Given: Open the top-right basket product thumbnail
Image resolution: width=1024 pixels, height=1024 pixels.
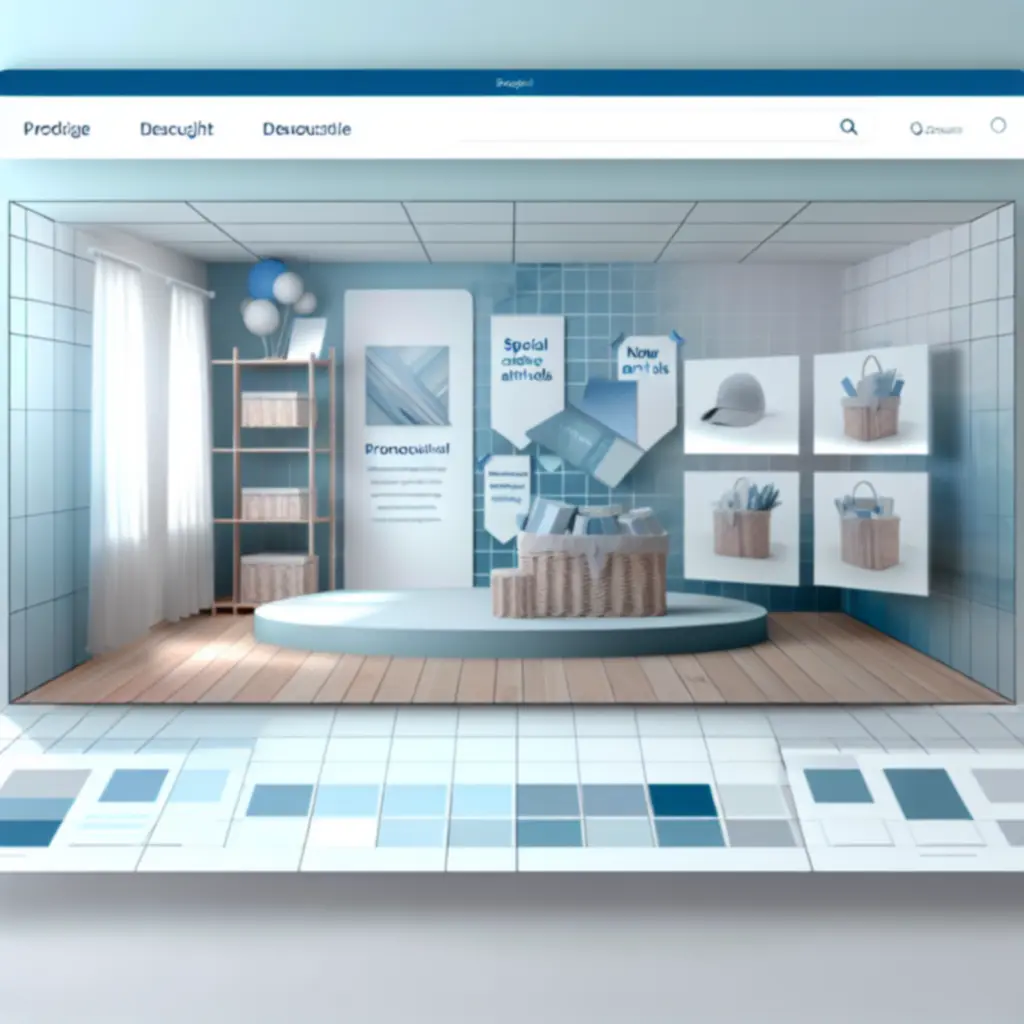Looking at the screenshot, I should click(870, 400).
